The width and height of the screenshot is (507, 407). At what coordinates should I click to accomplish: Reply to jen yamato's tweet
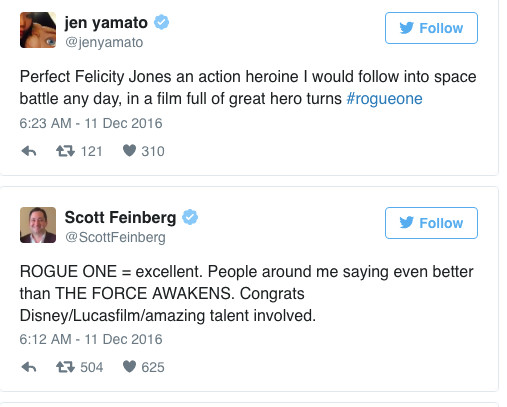coord(29,151)
